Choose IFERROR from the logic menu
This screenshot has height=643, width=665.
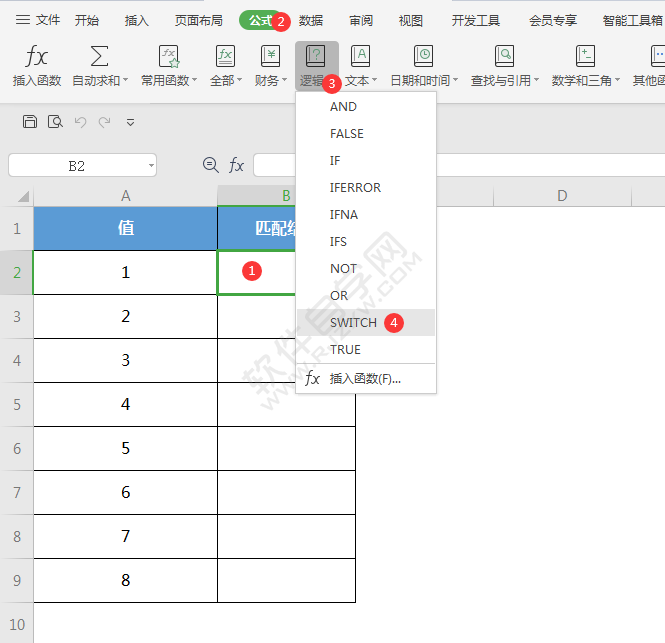(x=366, y=187)
